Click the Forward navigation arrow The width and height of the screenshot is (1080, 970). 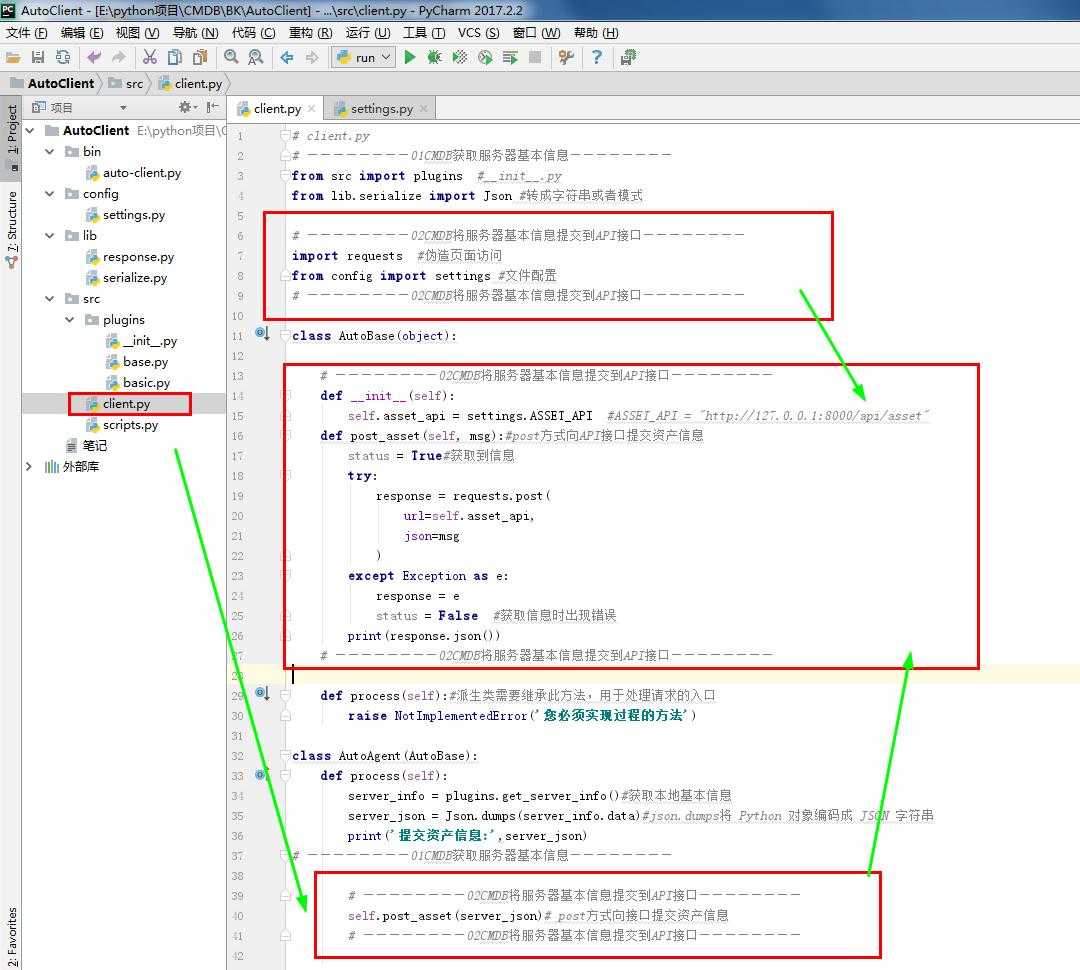coord(312,58)
